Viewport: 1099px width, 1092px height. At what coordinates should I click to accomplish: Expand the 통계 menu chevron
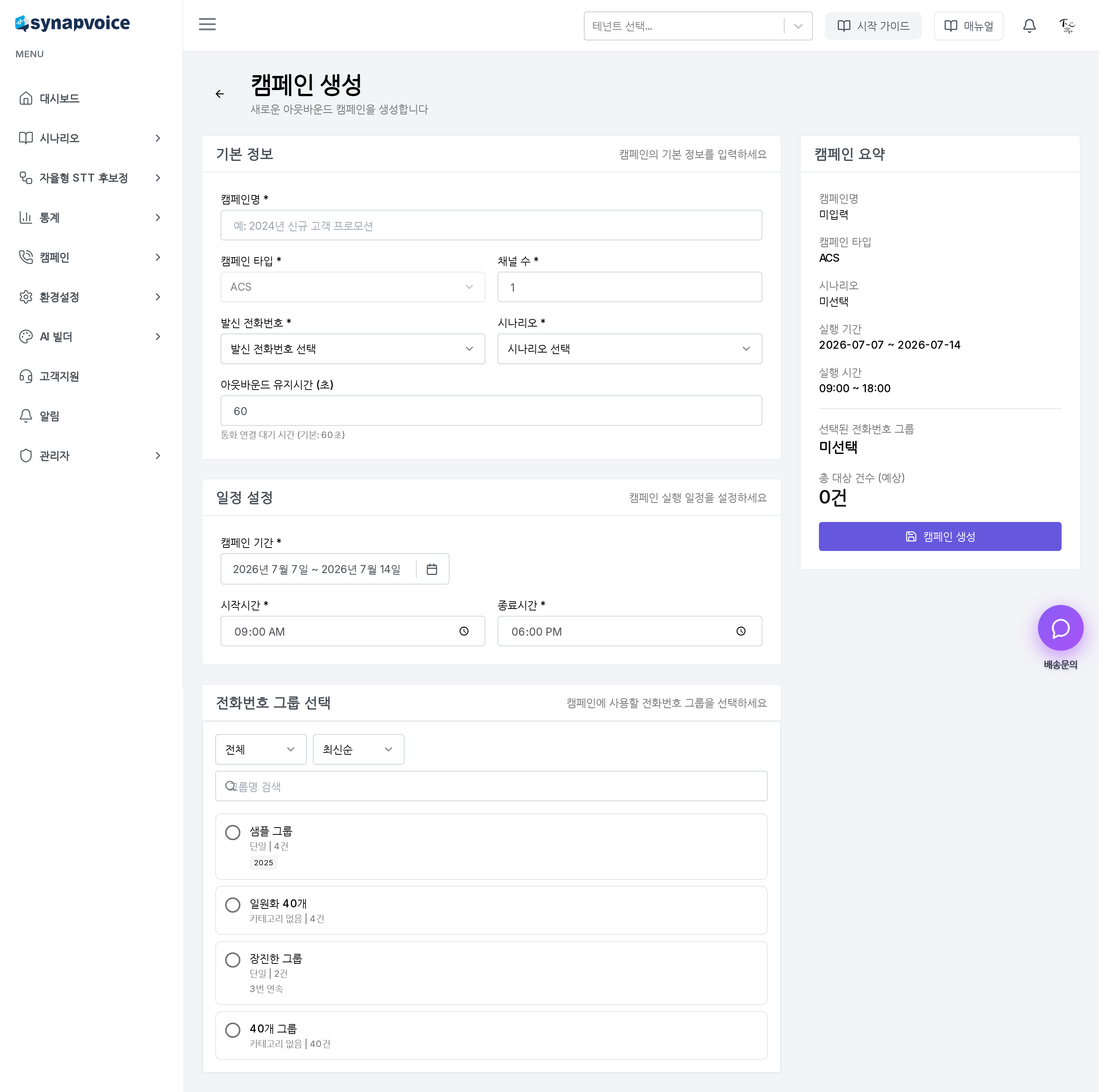tap(158, 218)
